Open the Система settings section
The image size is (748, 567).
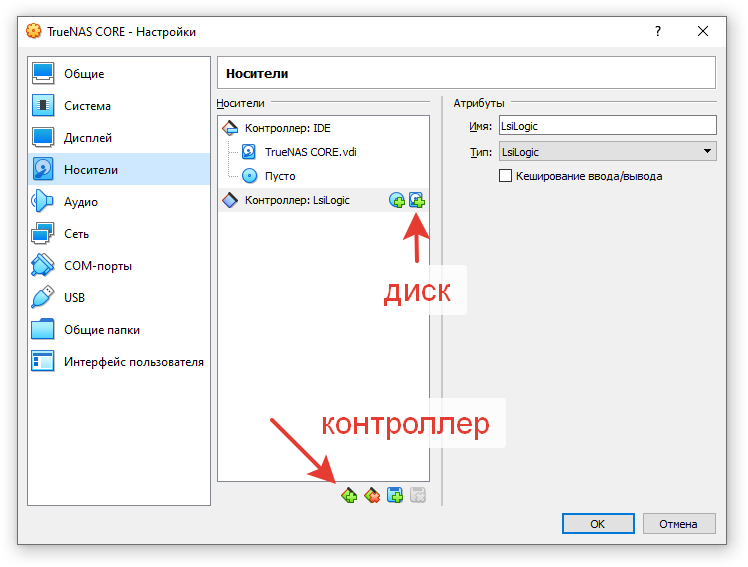click(119, 105)
